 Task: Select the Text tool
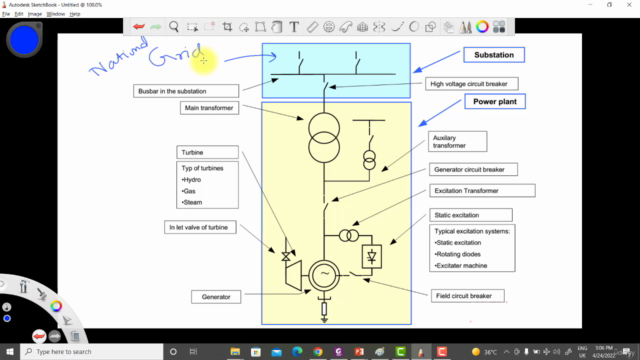pos(294,27)
